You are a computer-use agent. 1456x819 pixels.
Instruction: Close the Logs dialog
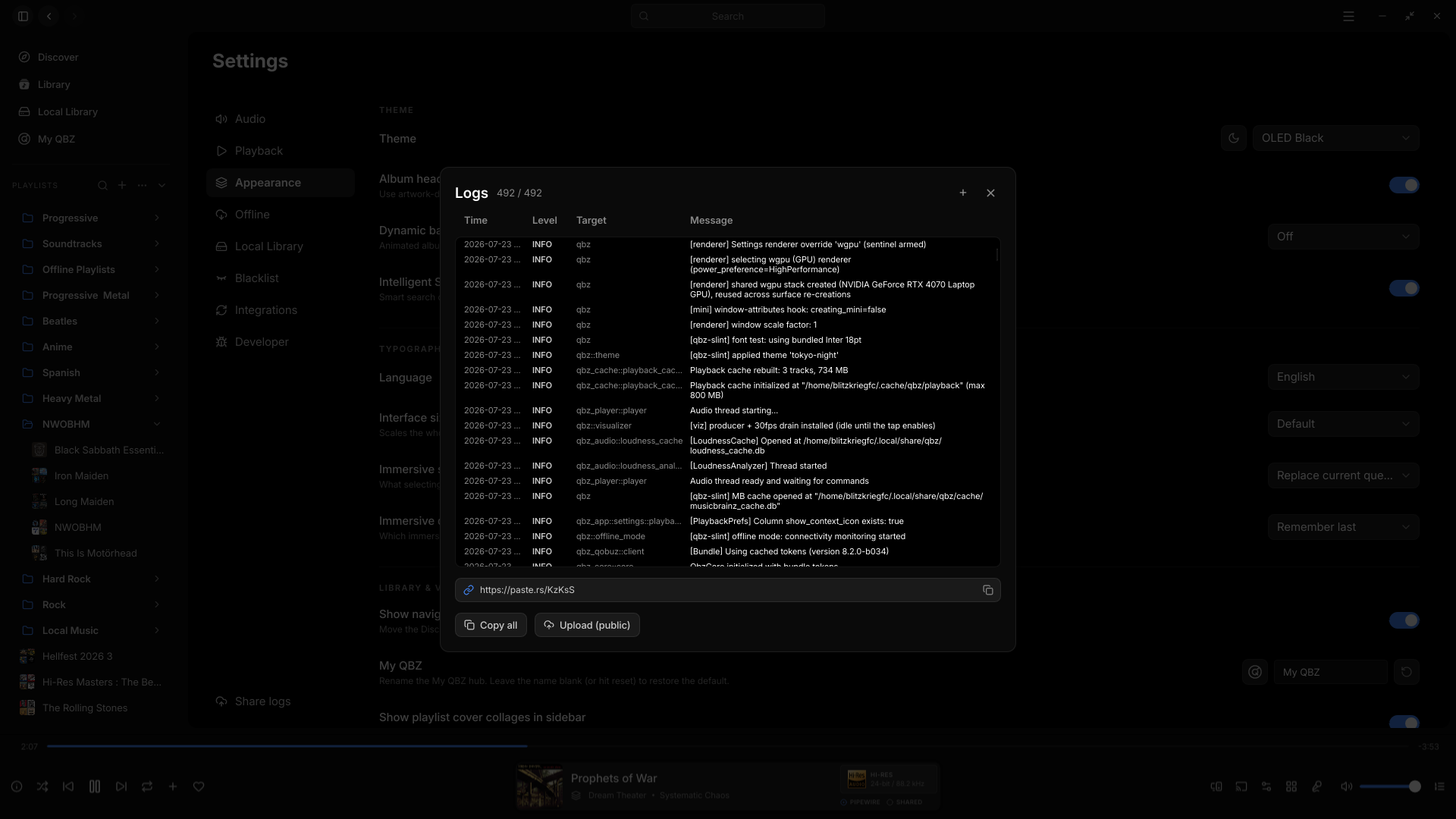990,193
